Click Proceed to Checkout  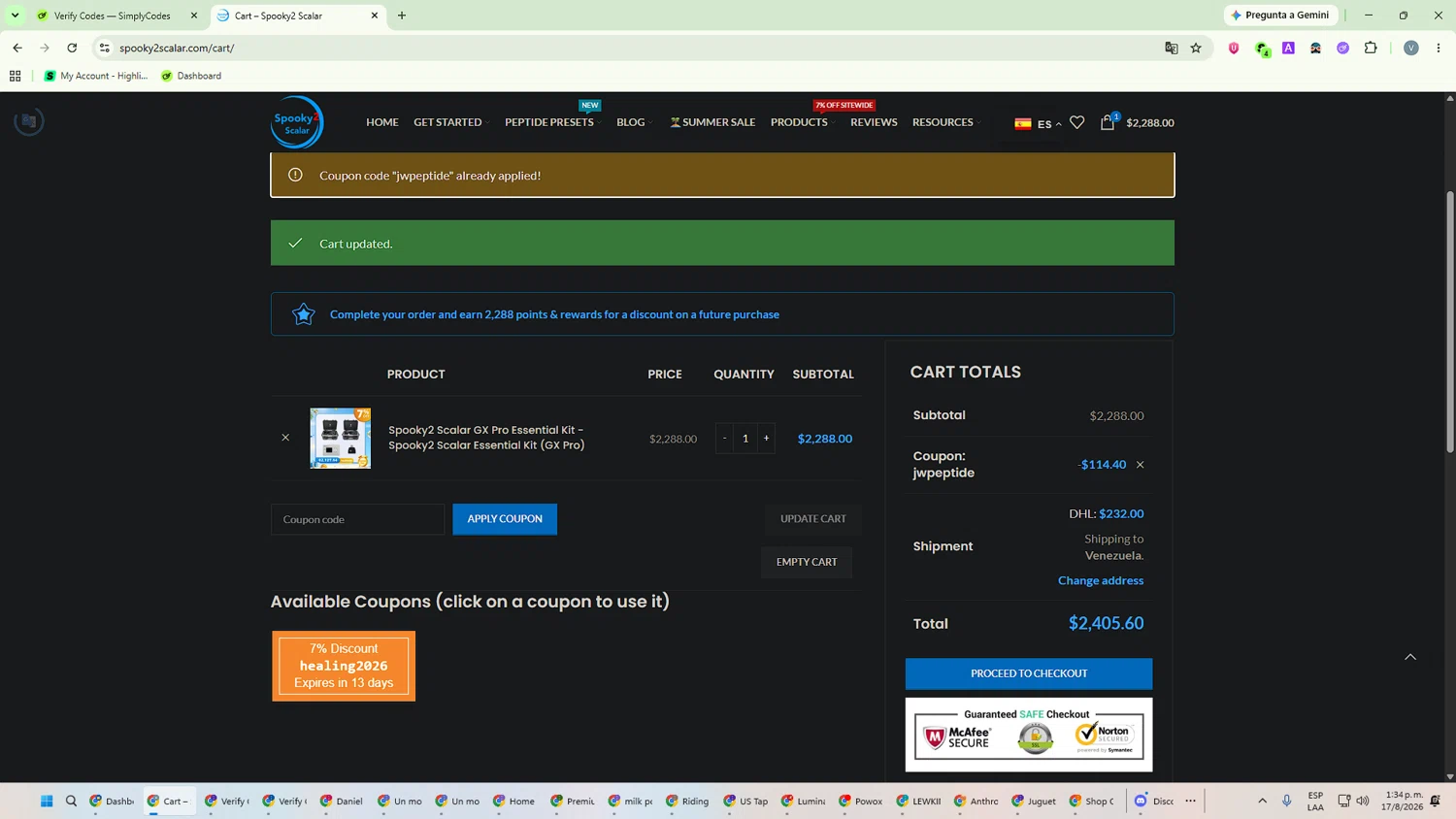pos(1029,673)
